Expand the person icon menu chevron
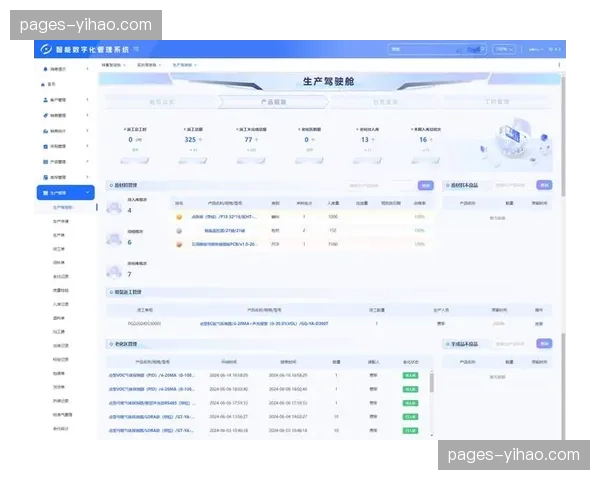The image size is (600, 480). [88, 100]
